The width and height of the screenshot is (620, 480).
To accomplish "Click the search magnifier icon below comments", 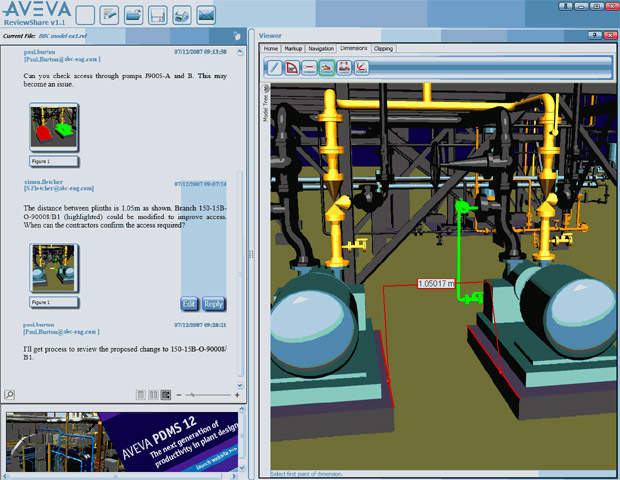I will tap(9, 394).
